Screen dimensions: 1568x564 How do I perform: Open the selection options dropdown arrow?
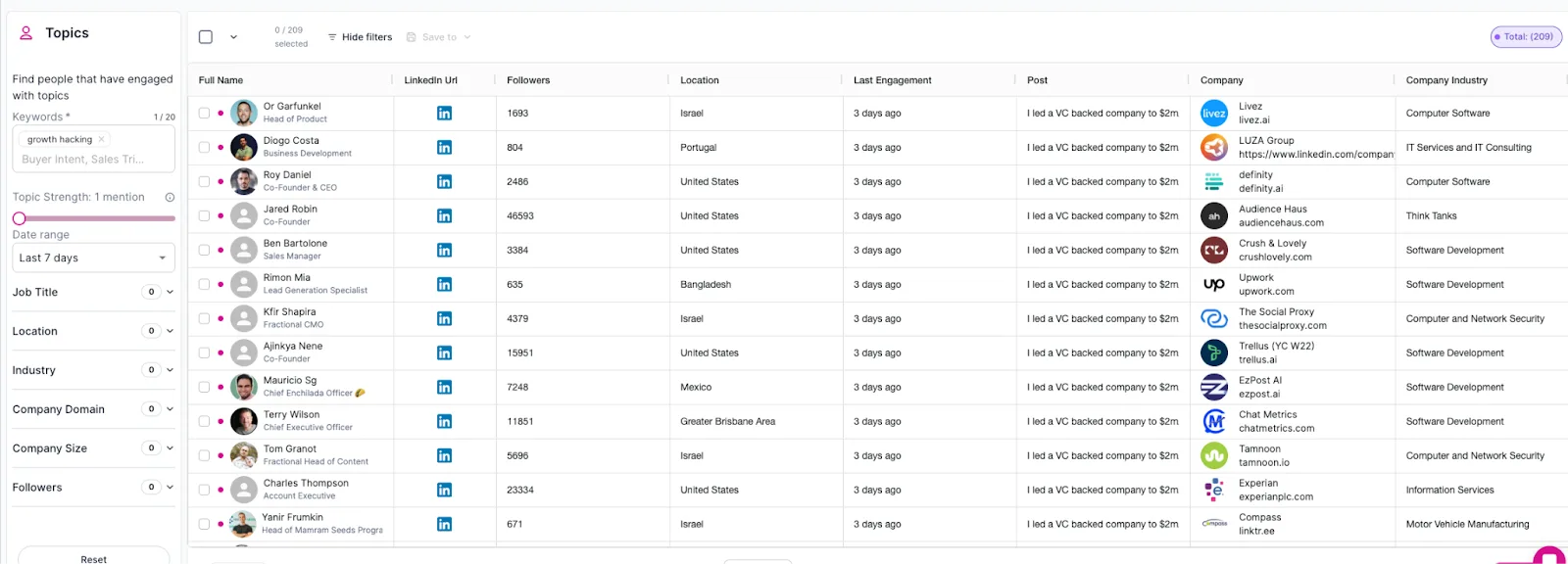pos(233,37)
